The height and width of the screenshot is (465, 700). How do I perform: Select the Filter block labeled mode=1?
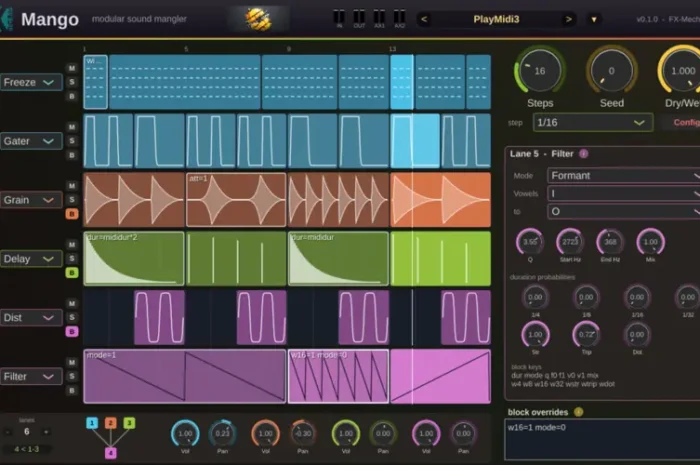coord(185,376)
